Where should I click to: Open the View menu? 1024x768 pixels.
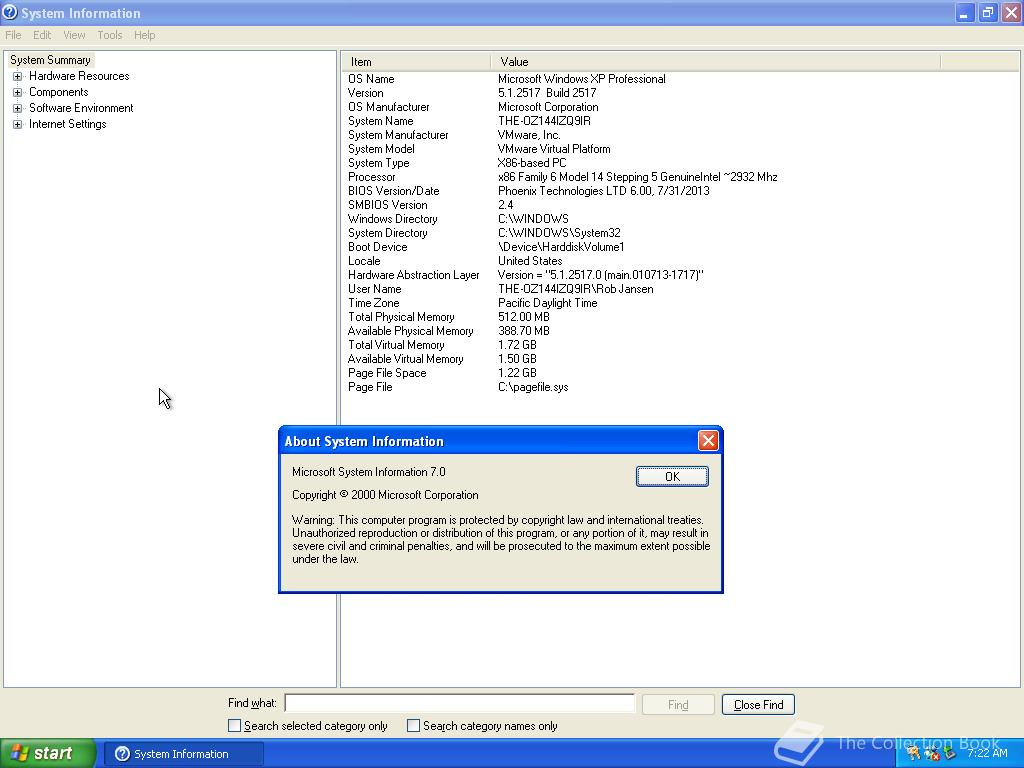(x=74, y=35)
